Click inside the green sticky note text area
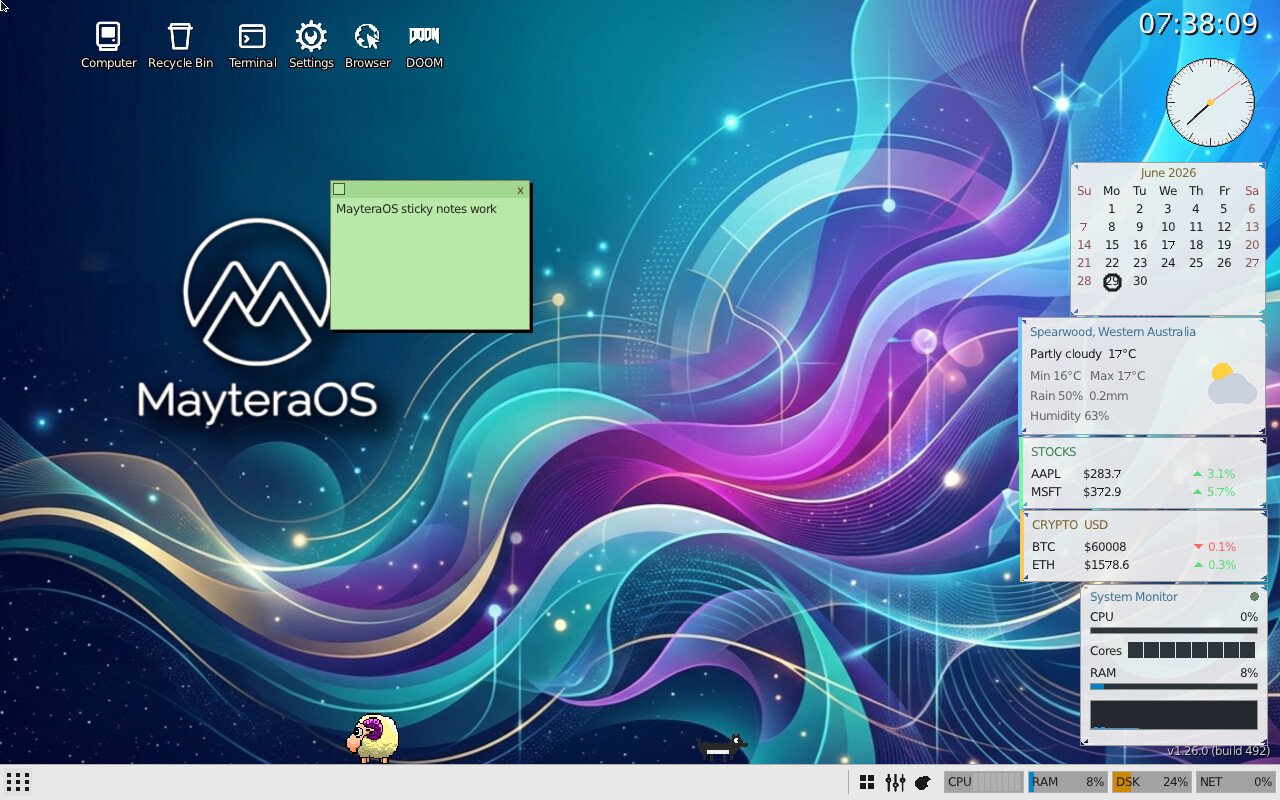 click(x=430, y=264)
